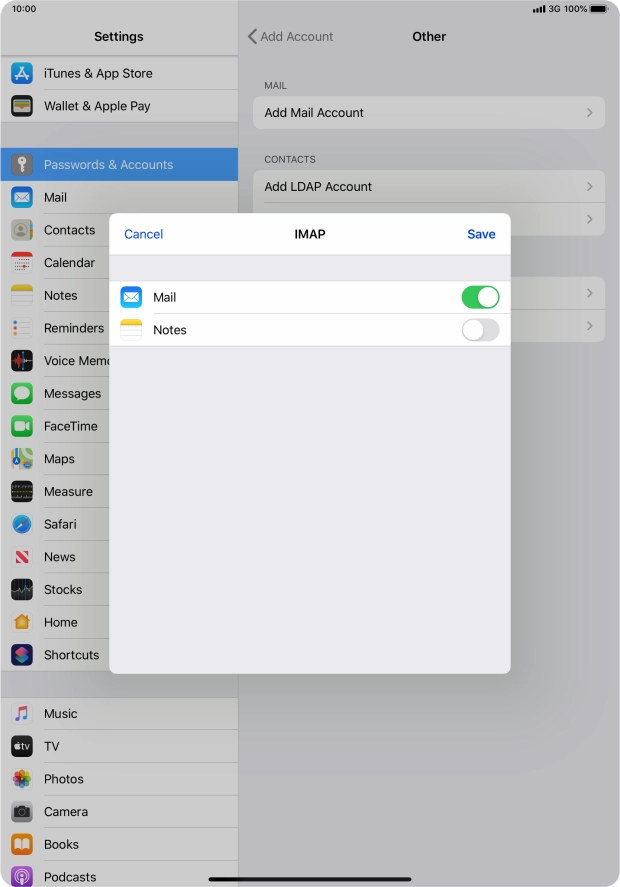This screenshot has height=887, width=620.
Task: Open the Wallet & Apple Pay icon
Action: (22, 106)
